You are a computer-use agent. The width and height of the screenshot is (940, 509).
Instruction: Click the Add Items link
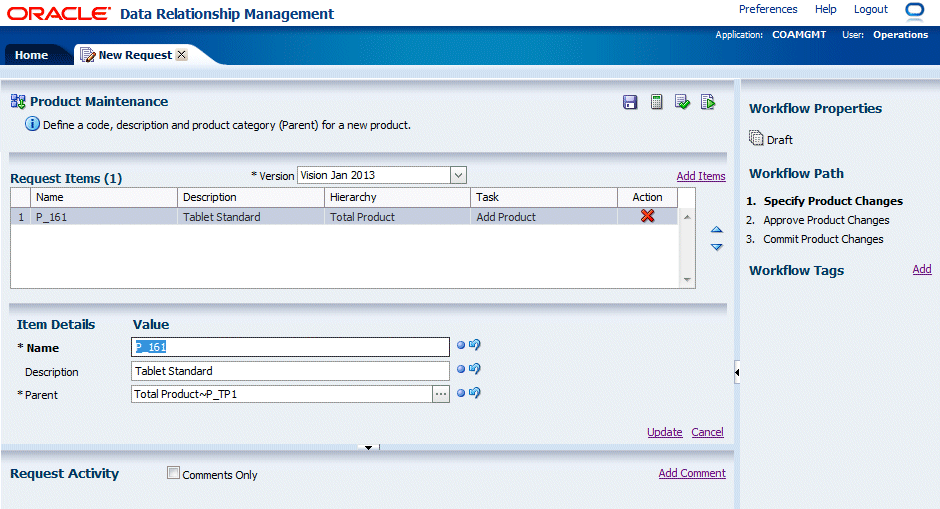point(700,176)
